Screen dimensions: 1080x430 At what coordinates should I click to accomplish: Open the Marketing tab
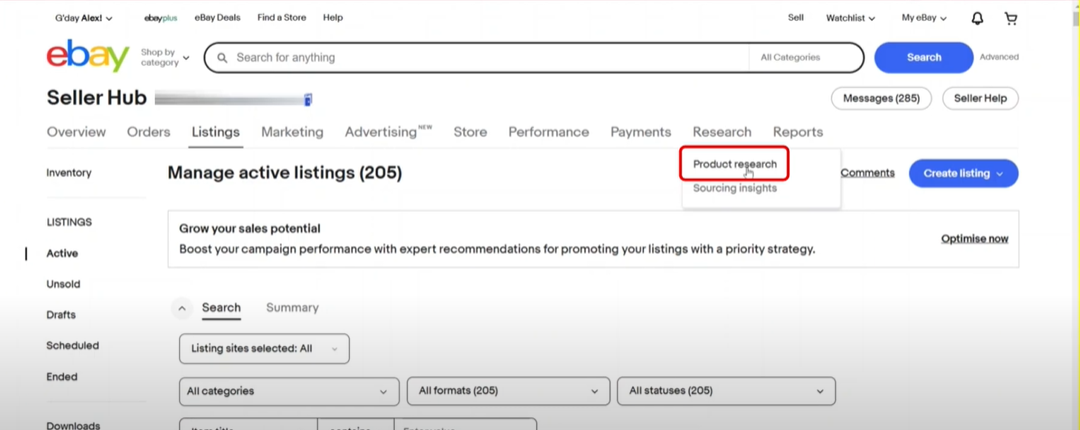pyautogui.click(x=292, y=132)
